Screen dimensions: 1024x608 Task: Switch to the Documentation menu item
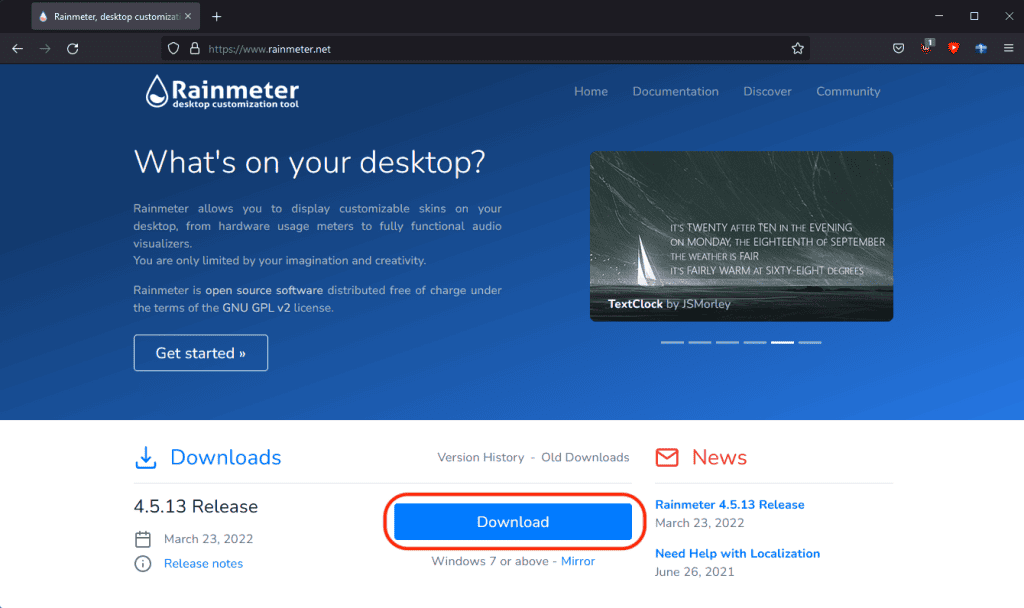point(675,91)
